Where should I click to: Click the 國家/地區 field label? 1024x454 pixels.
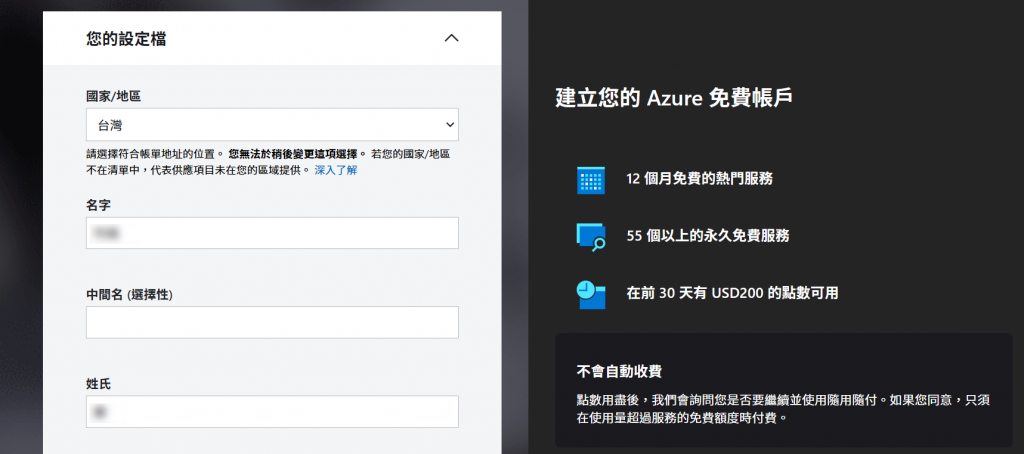click(114, 97)
